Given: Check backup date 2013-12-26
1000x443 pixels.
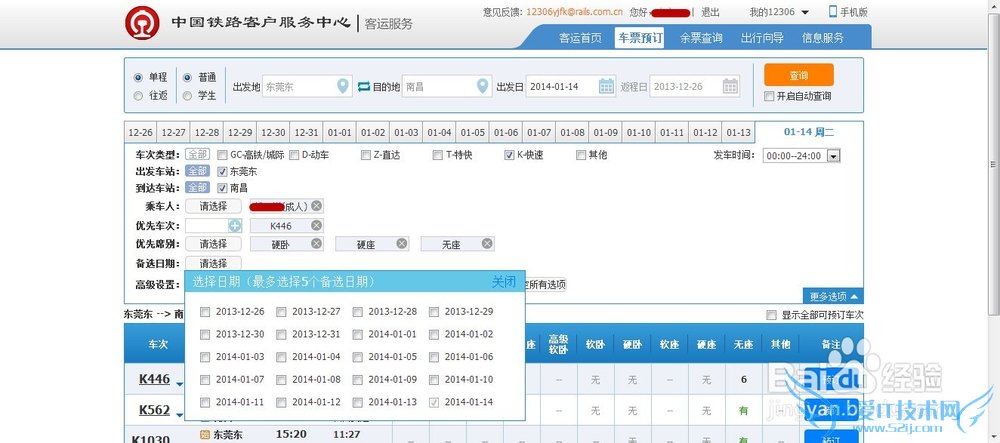Looking at the screenshot, I should (x=205, y=312).
